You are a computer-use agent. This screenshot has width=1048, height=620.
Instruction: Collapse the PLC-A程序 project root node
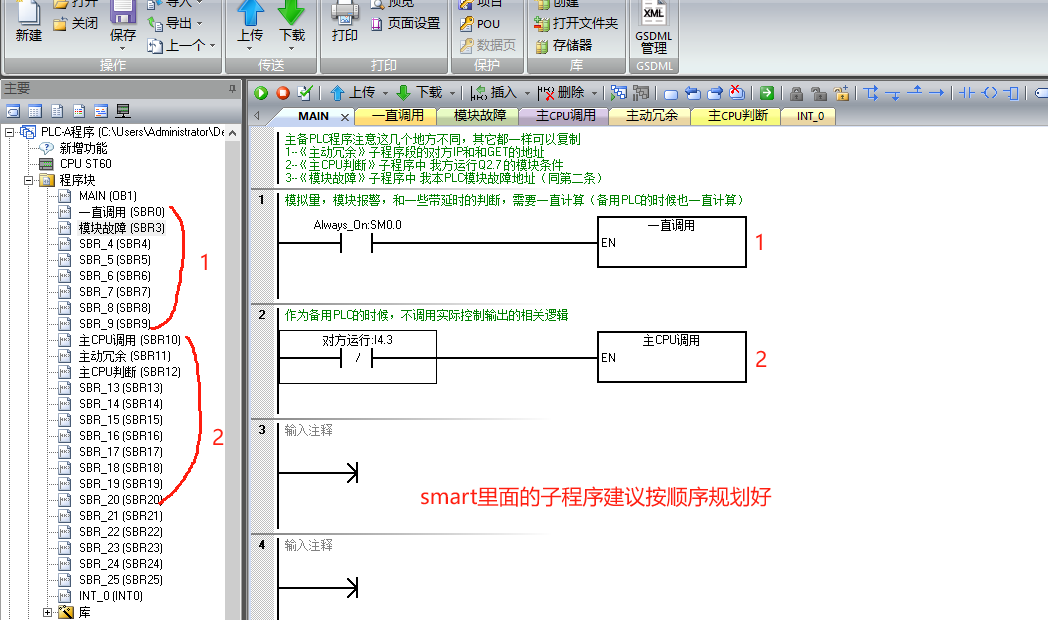click(10, 132)
